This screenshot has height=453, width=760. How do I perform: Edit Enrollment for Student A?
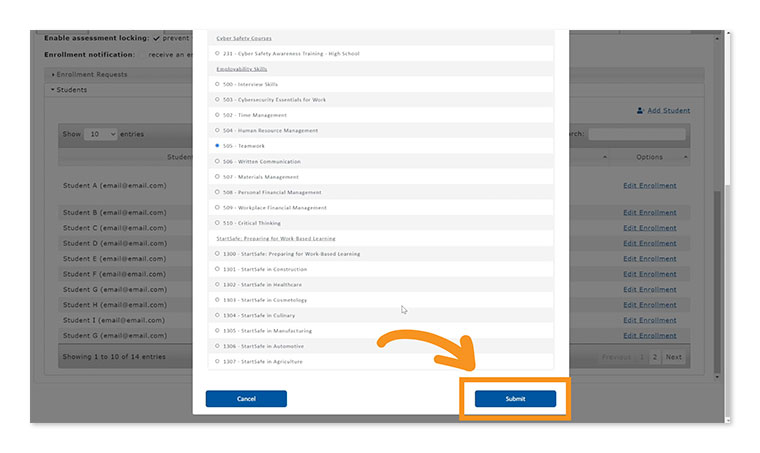click(649, 186)
